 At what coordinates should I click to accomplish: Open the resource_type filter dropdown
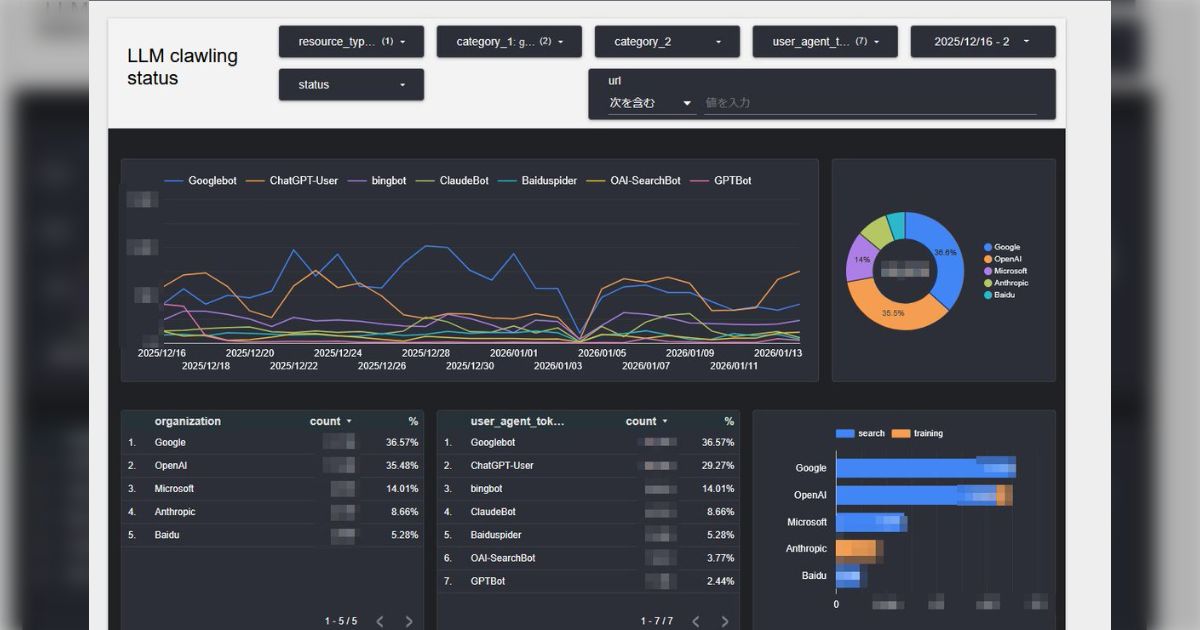(351, 42)
